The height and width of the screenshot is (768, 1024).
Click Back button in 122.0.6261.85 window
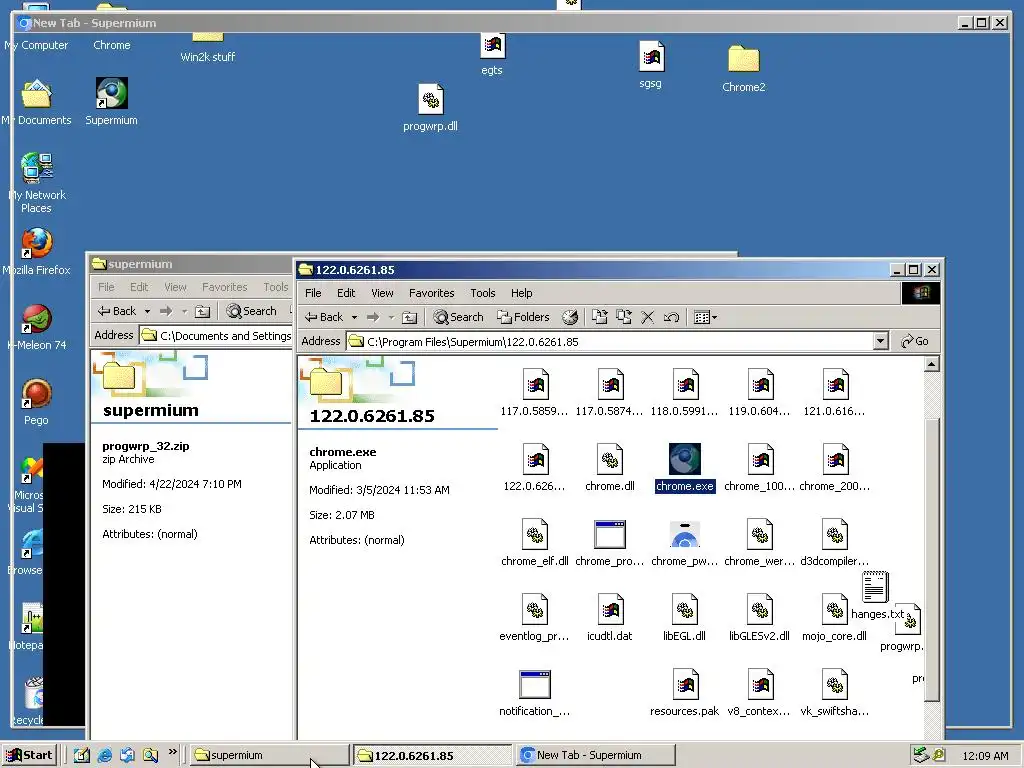tap(324, 317)
